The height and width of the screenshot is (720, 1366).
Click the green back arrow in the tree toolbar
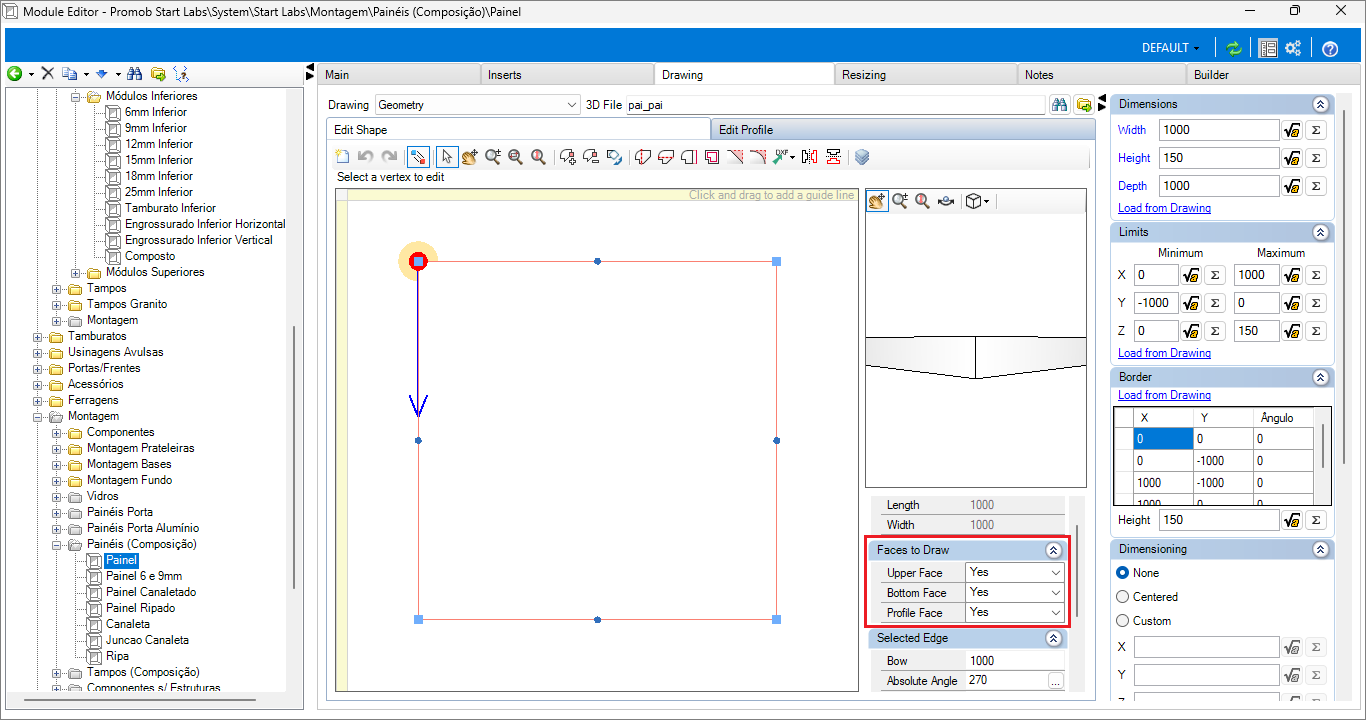14,74
